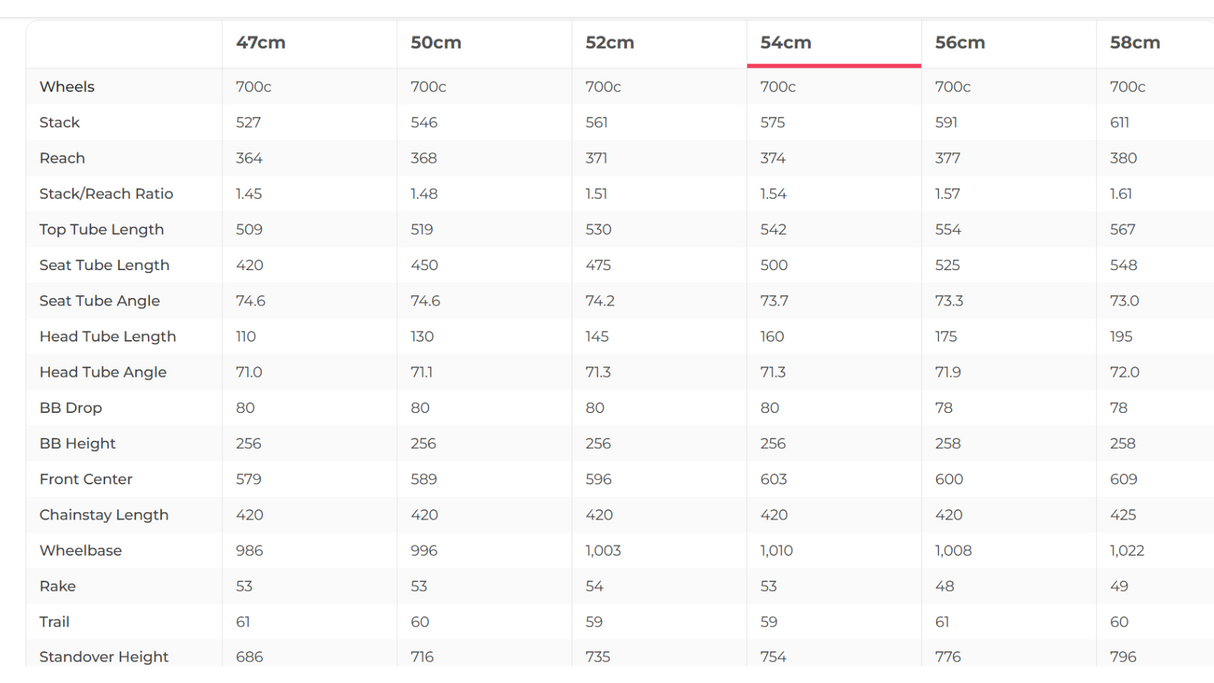
Task: Click the BB Drop row label
Action: tap(70, 408)
